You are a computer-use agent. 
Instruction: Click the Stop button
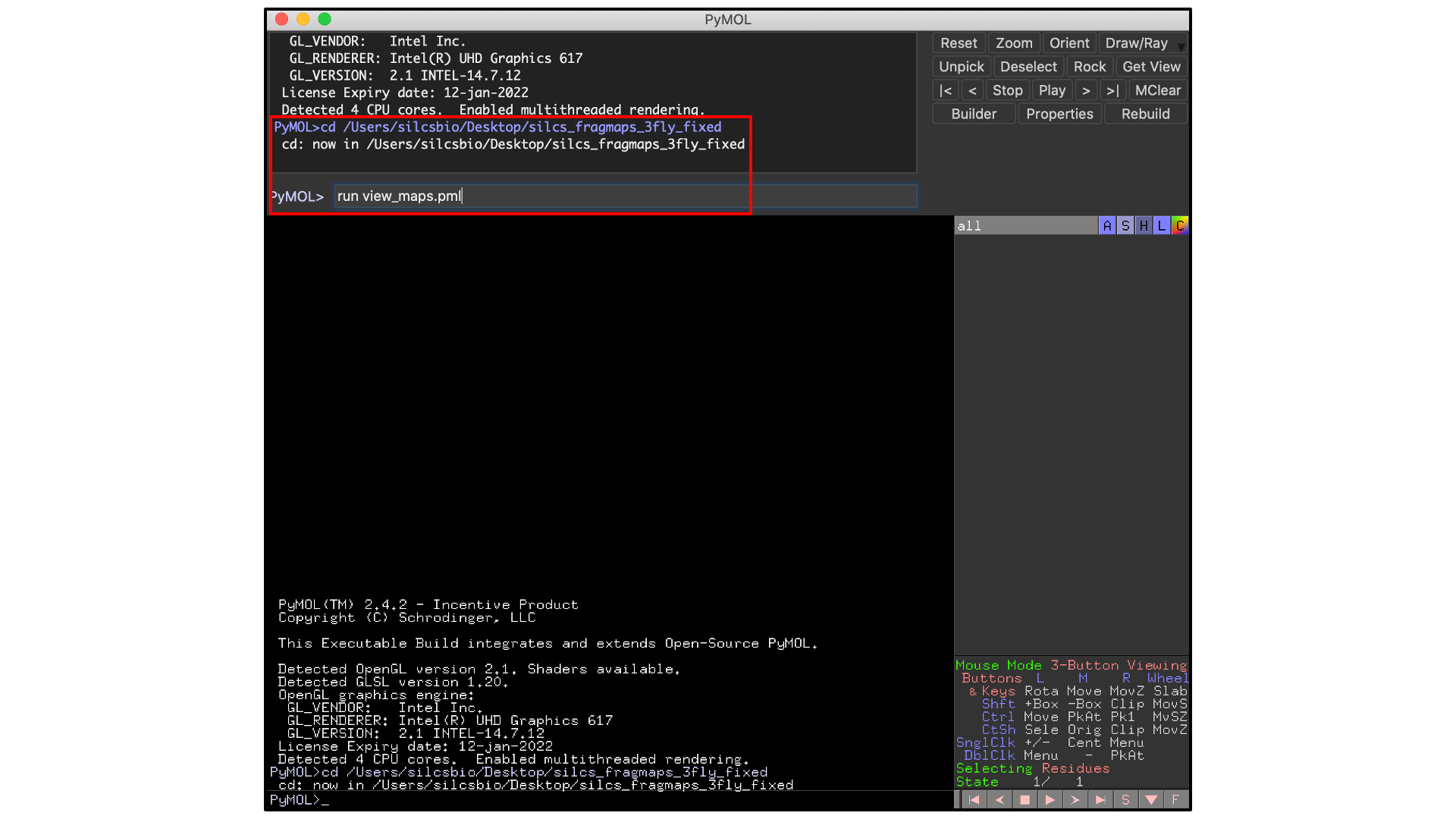coord(1008,90)
